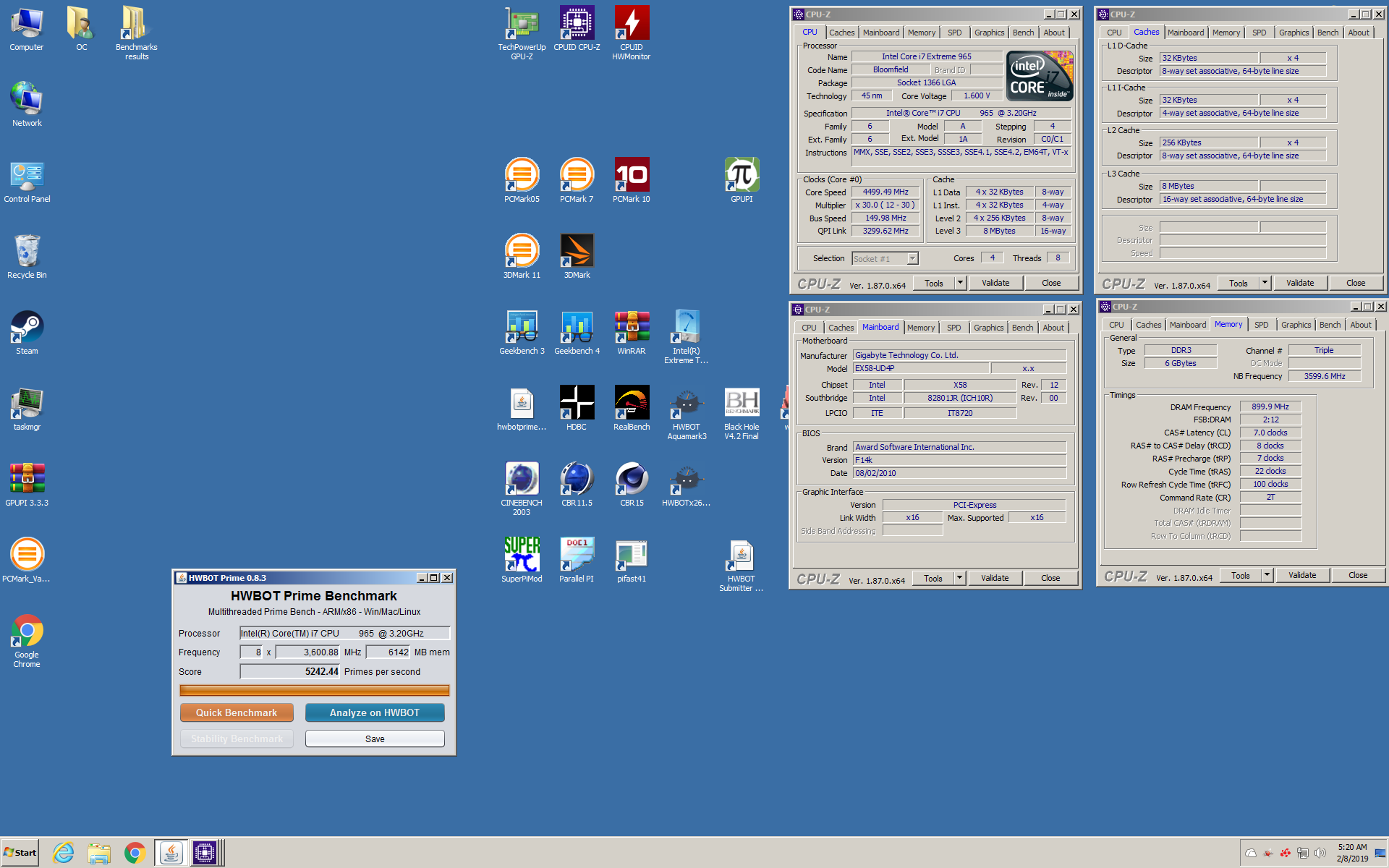
Task: Open CBR11.5 desktop shortcut
Action: (x=577, y=485)
